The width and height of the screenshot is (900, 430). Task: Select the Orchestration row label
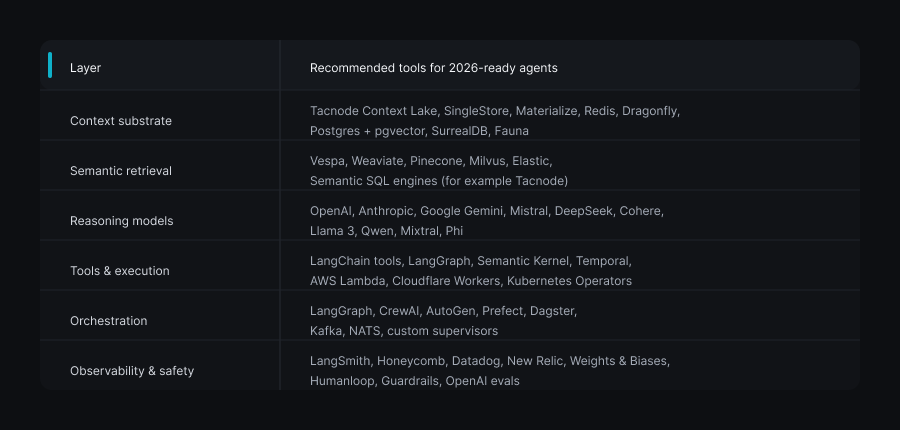[x=109, y=321]
